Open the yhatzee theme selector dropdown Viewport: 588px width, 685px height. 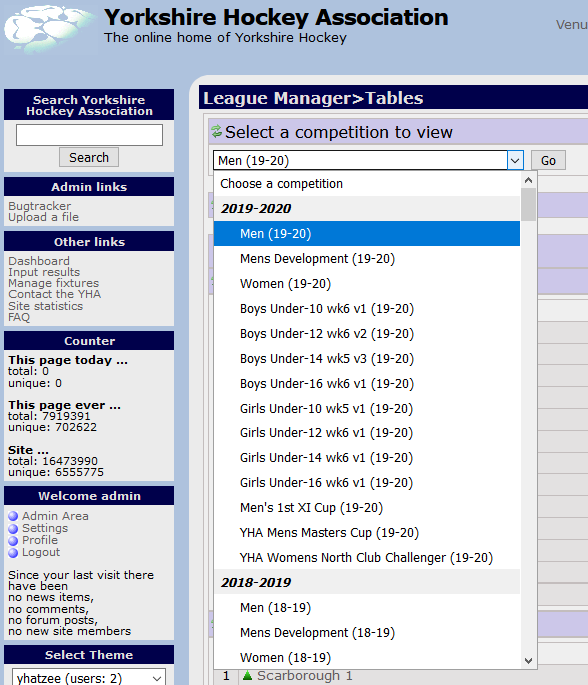[x=89, y=678]
